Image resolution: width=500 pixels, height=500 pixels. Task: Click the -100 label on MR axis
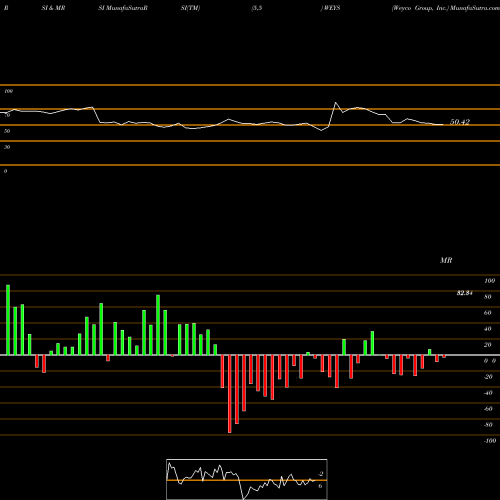tap(490, 441)
